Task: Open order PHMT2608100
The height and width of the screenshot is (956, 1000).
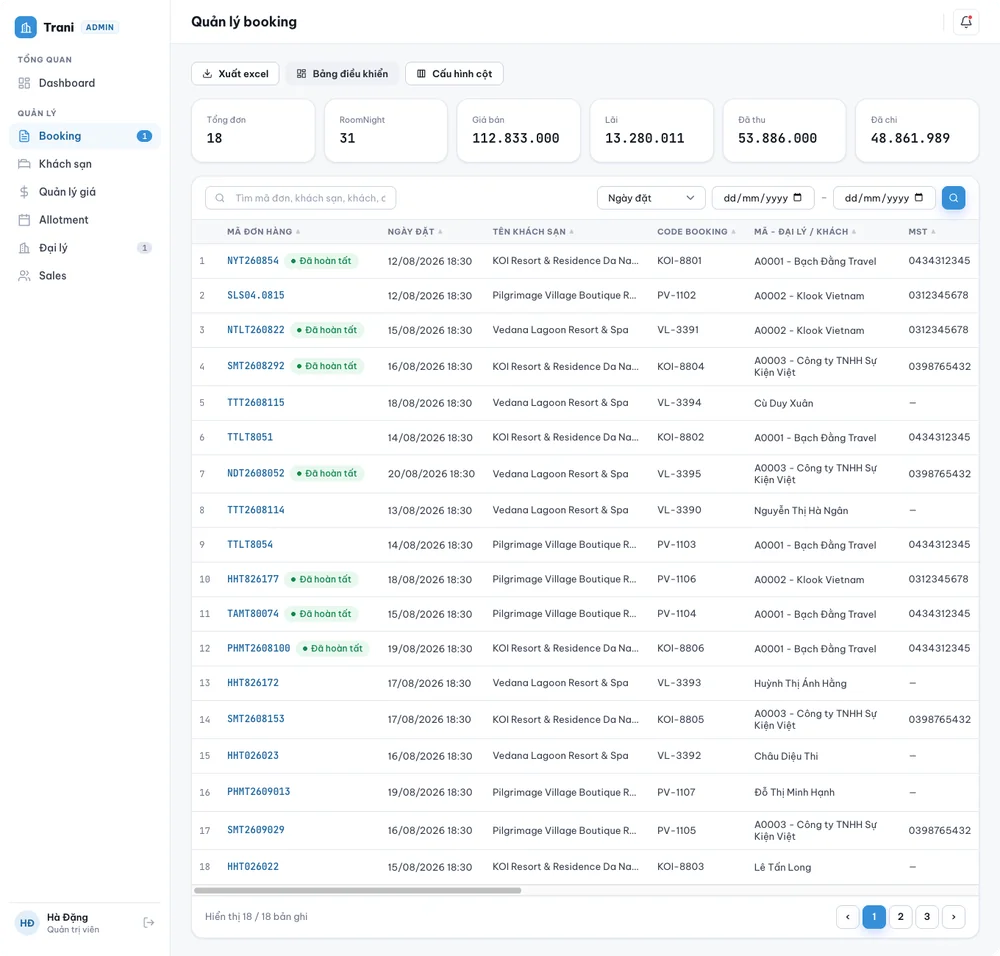Action: pos(258,648)
